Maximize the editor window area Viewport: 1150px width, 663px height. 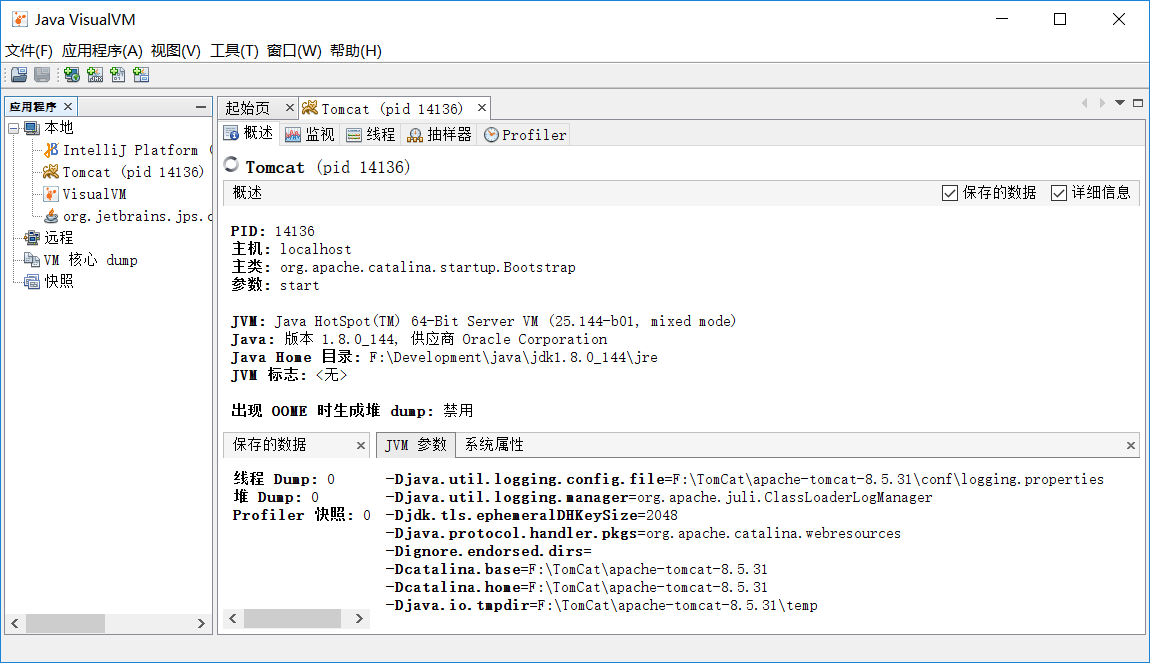coord(1138,103)
